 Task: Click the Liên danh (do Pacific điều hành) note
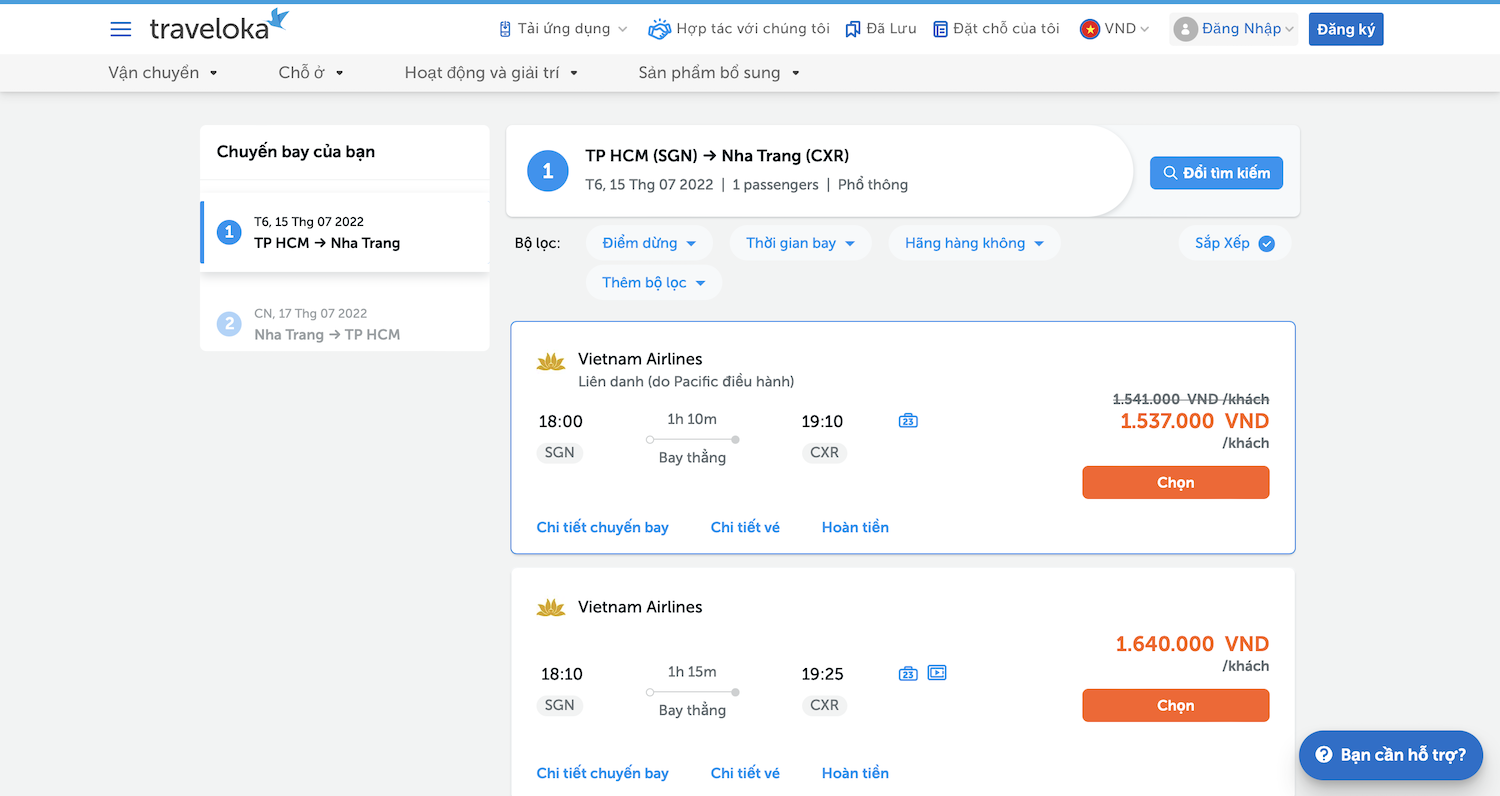coord(686,381)
